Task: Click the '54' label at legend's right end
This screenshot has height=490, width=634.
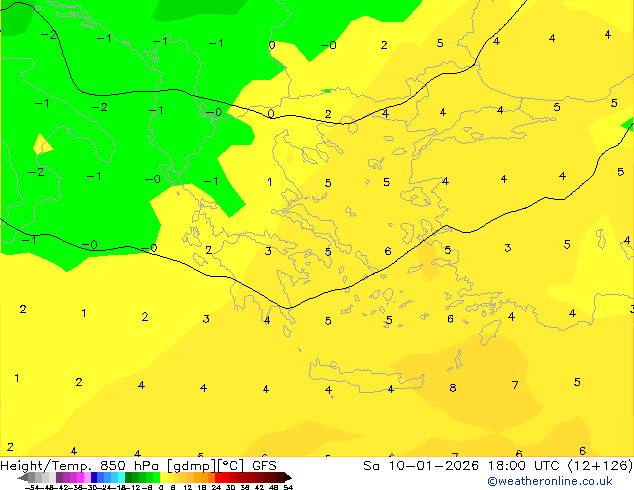Action: point(288,487)
